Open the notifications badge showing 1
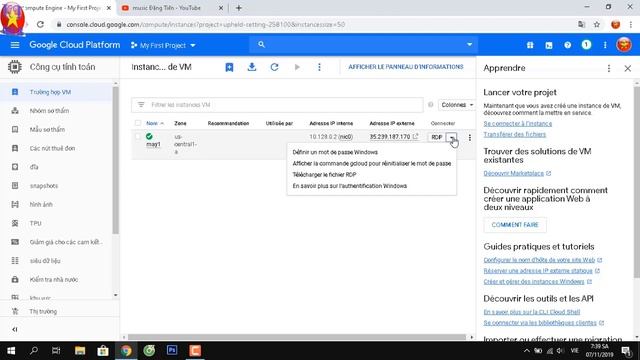This screenshot has width=640, height=360. 586,45
